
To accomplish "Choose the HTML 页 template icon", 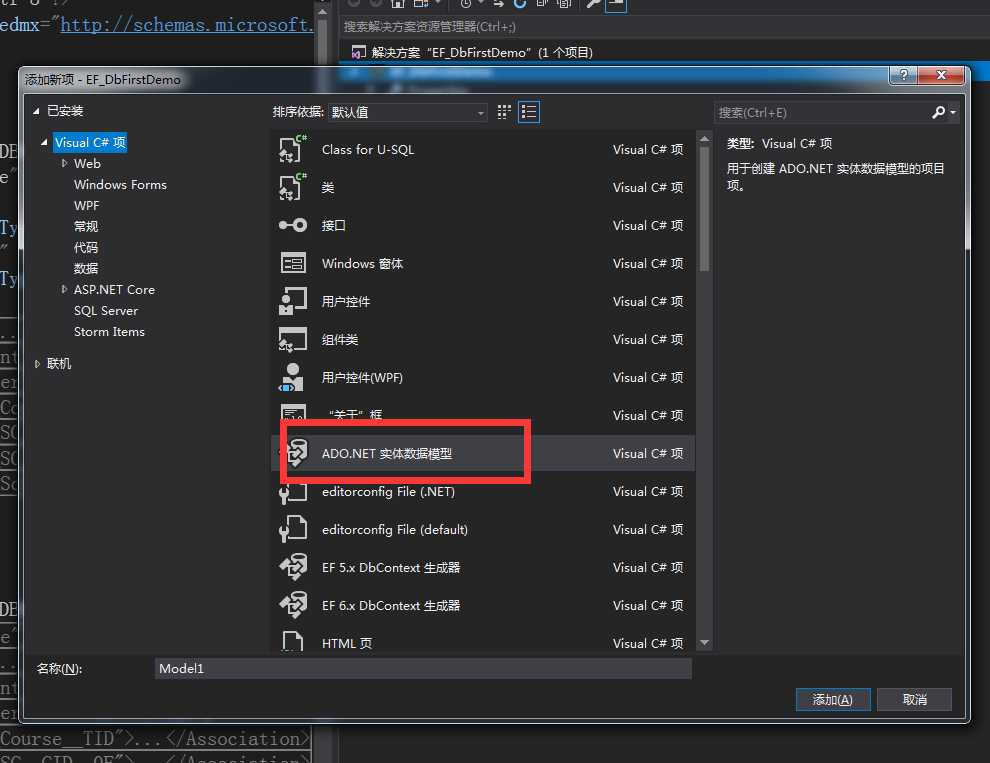I will (x=292, y=641).
